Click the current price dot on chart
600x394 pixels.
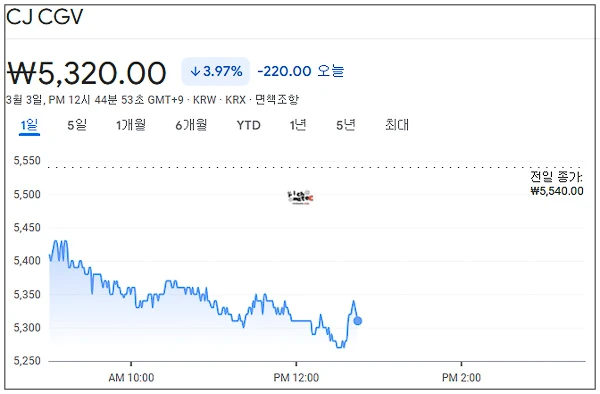click(358, 321)
